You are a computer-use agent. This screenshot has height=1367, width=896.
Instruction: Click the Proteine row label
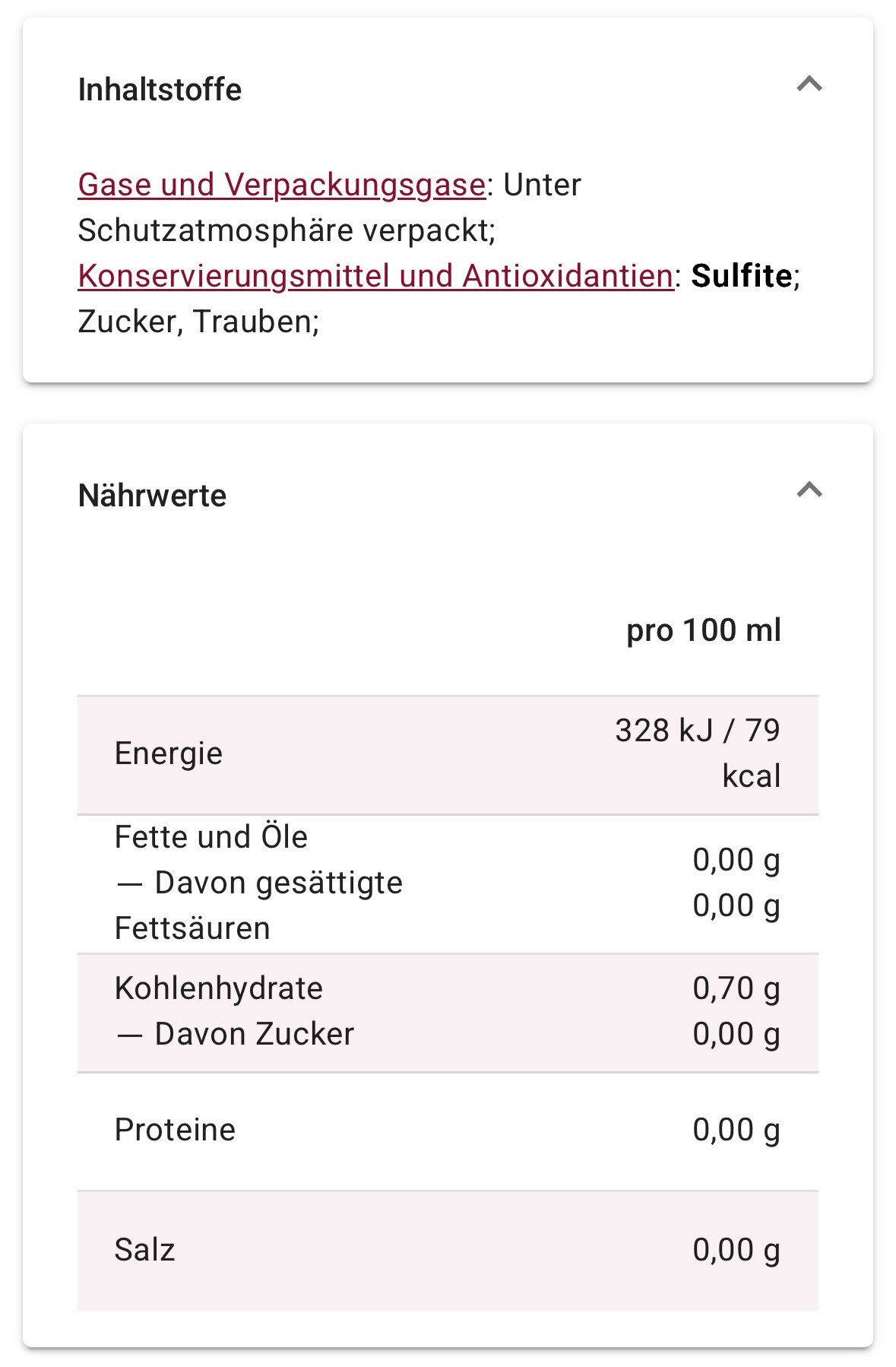(x=175, y=1130)
